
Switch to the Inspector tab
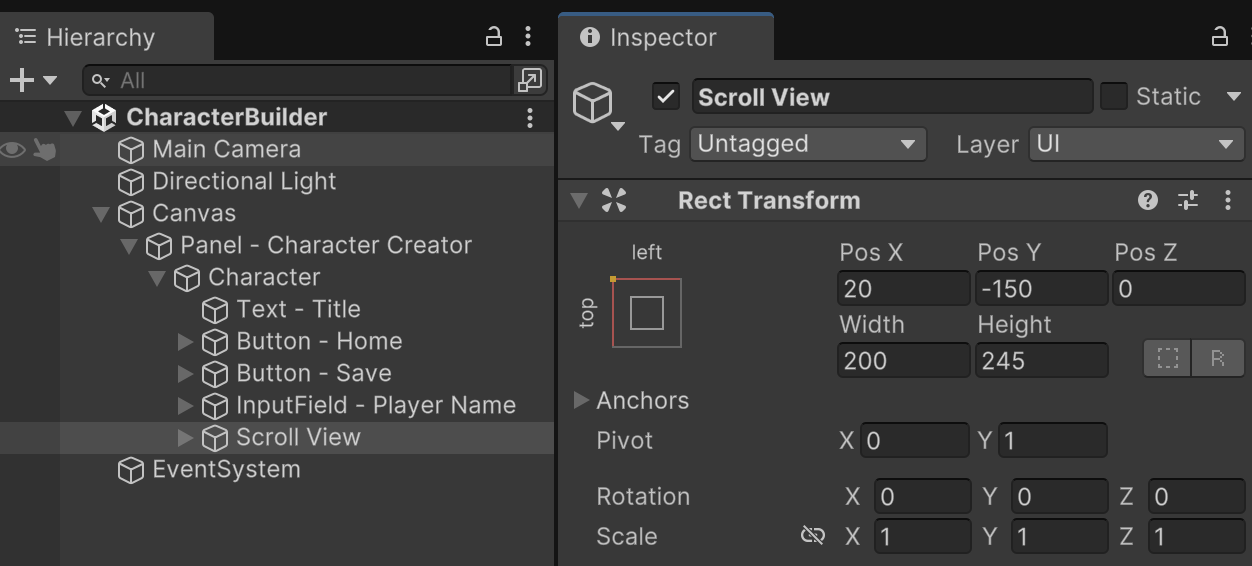[x=662, y=37]
